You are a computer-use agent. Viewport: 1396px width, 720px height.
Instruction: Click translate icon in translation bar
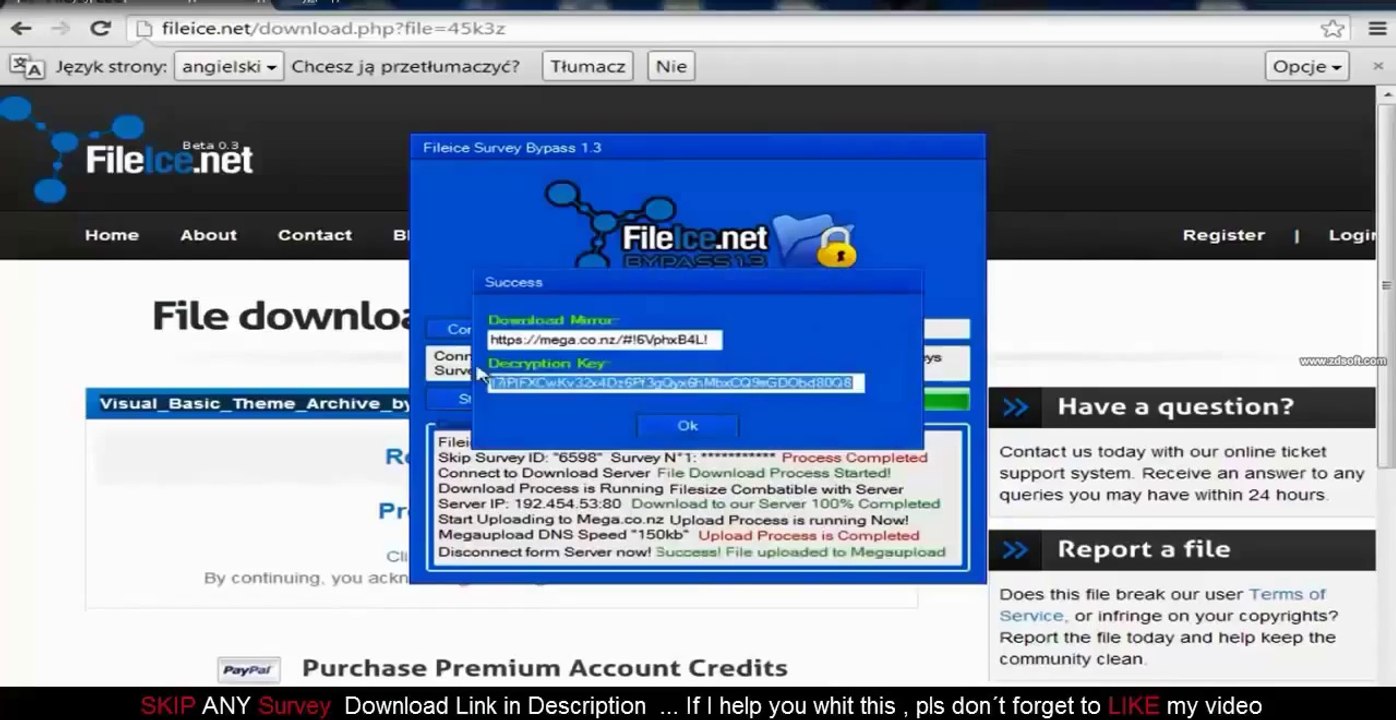coord(26,67)
